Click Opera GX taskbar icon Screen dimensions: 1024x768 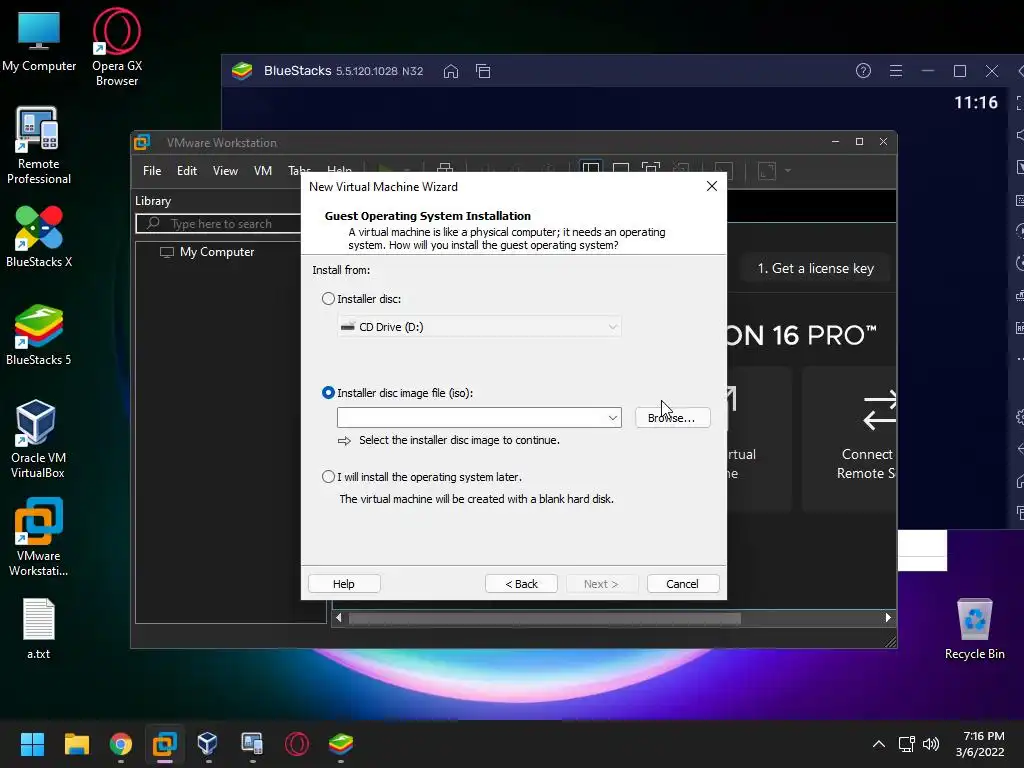(x=296, y=744)
